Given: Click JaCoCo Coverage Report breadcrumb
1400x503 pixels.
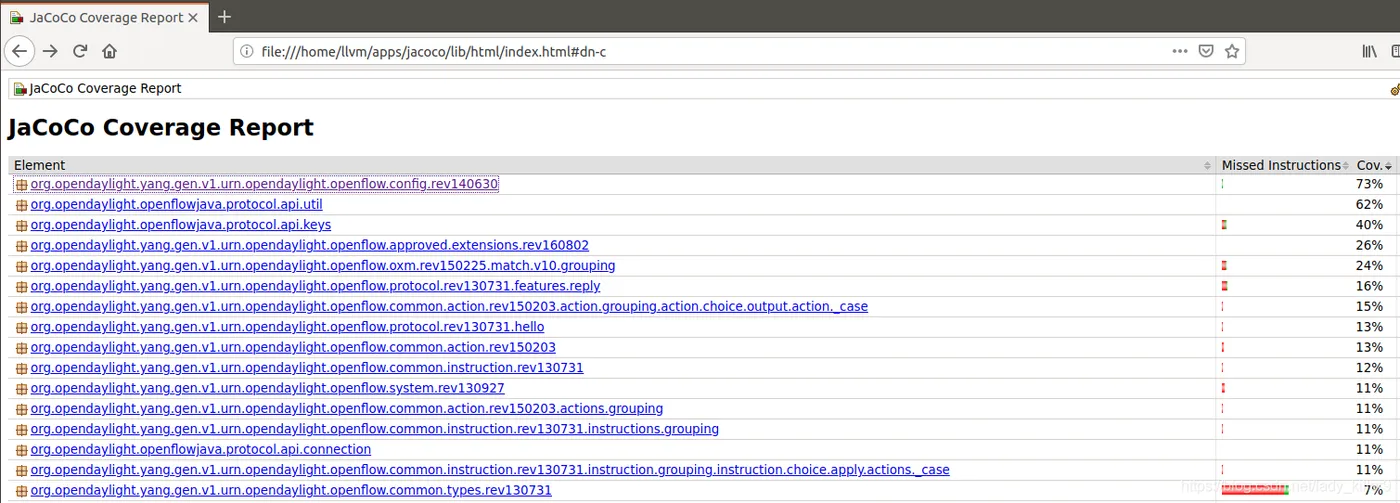Looking at the screenshot, I should 105,88.
